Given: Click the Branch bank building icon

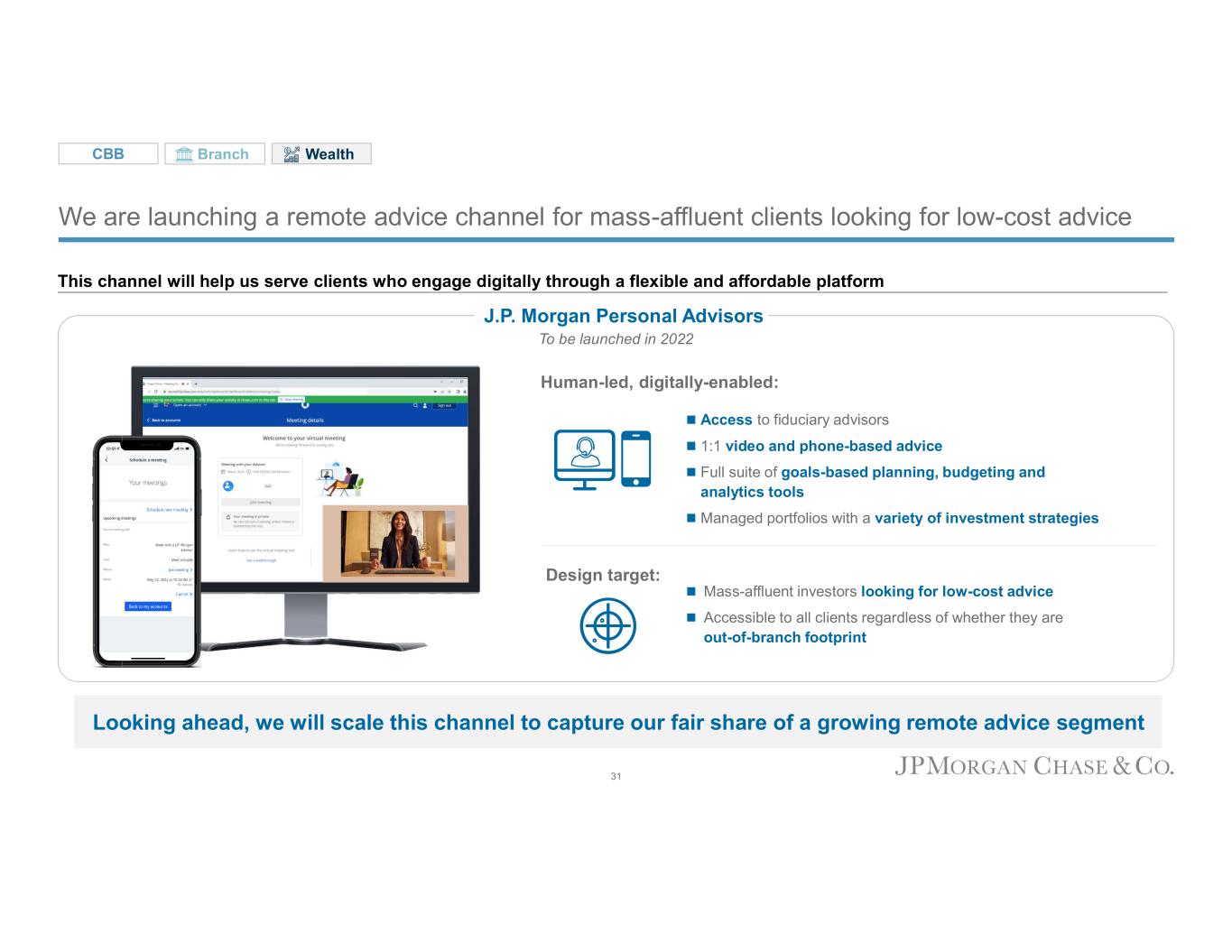Looking at the screenshot, I should click(x=184, y=154).
